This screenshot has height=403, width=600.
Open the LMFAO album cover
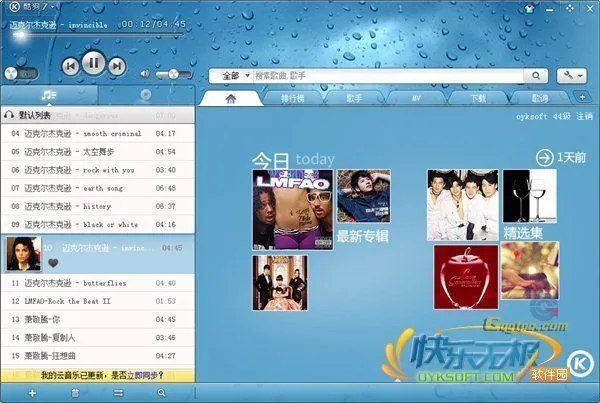click(293, 210)
